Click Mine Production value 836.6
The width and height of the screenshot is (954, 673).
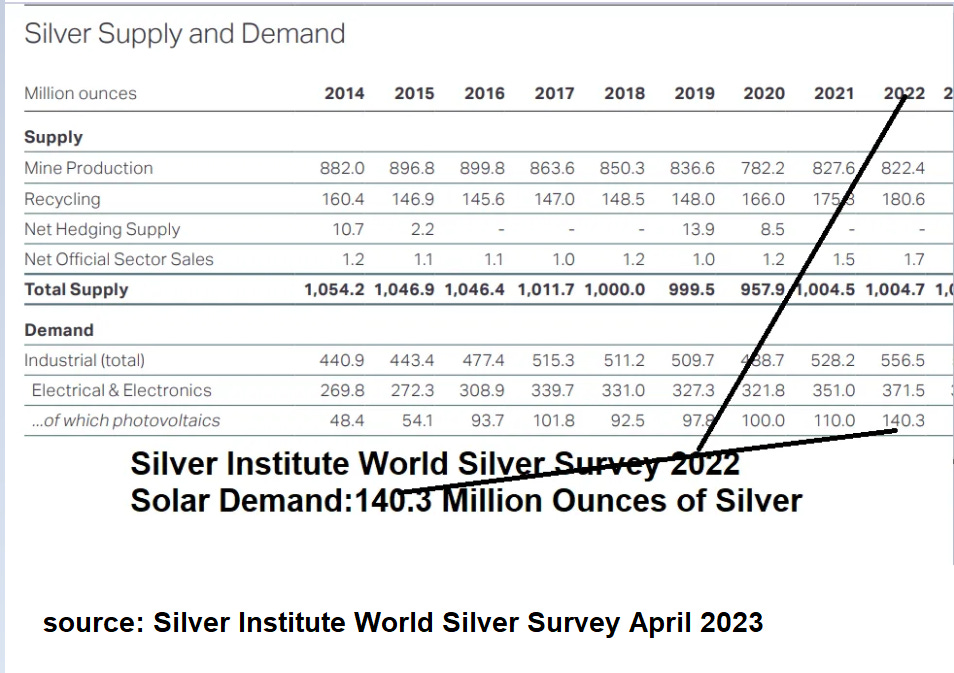click(x=692, y=169)
